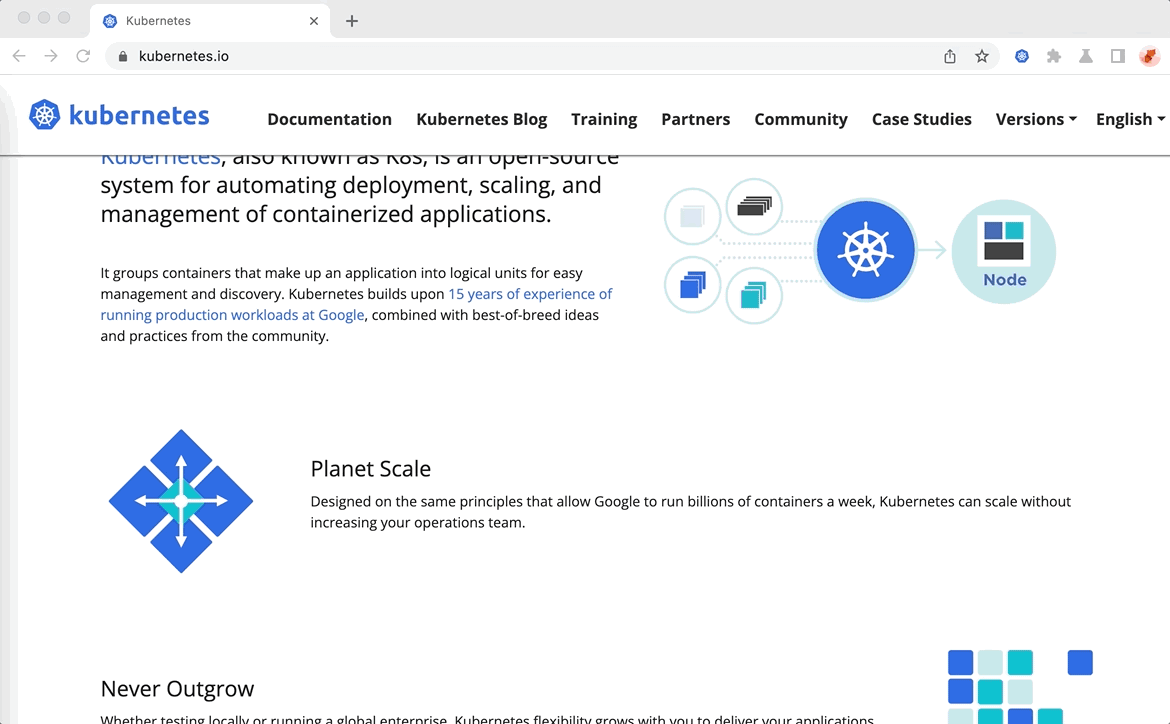This screenshot has width=1170, height=724.
Task: Open the Kubernetes browser extension icon
Action: coord(1022,56)
